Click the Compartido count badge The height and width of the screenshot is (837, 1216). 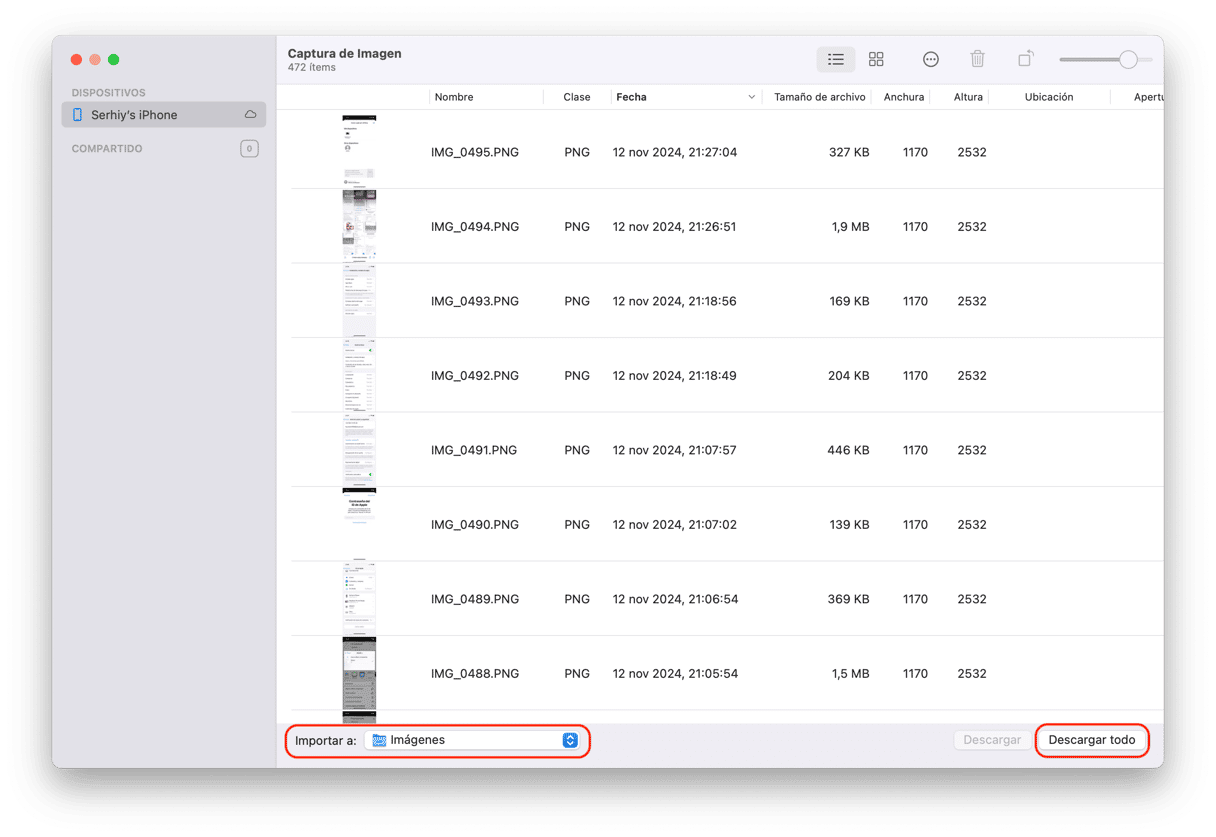[249, 149]
